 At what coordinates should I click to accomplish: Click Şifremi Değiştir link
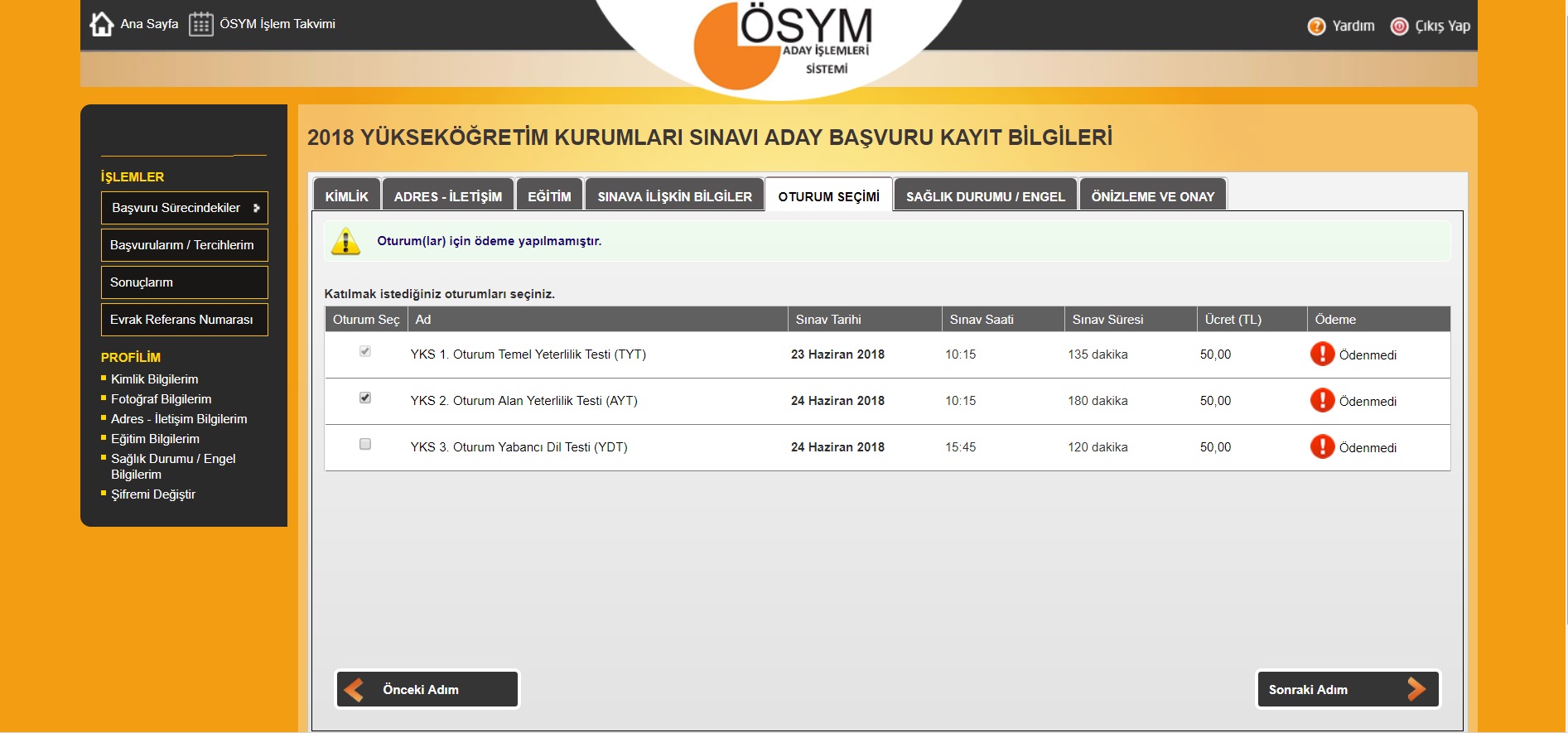[x=153, y=494]
